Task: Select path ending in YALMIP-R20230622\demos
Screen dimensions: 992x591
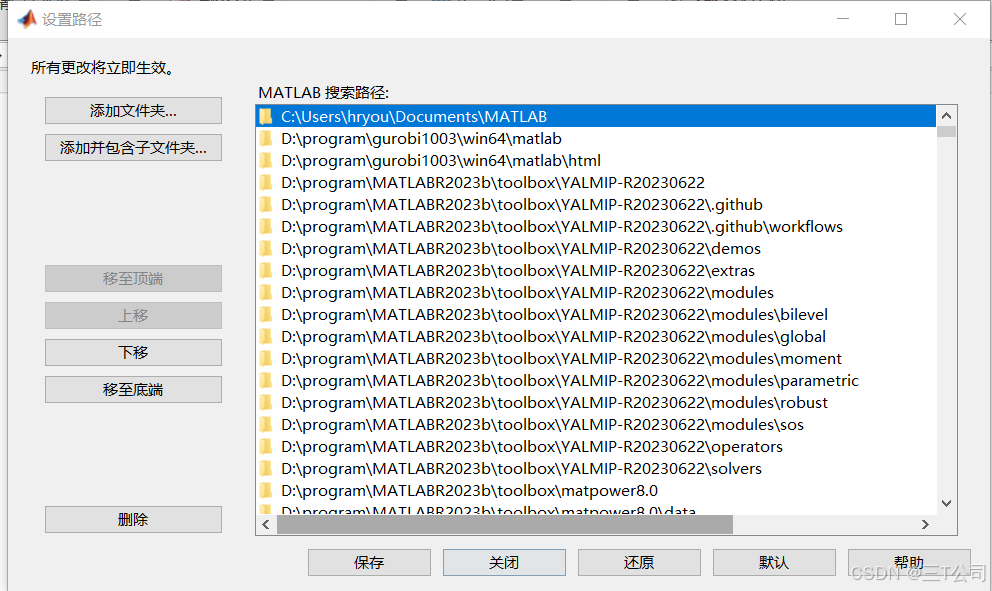Action: (x=596, y=249)
